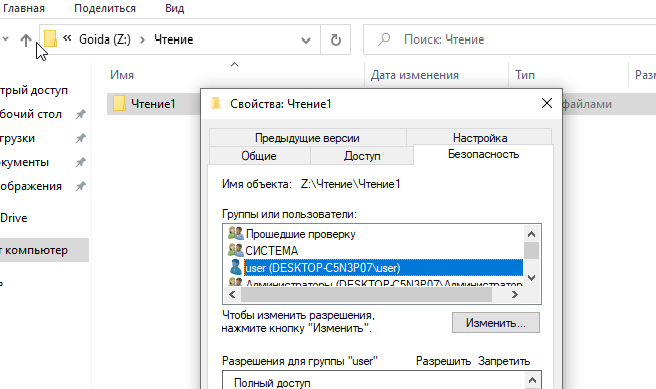Select the Чтение1 folder icon
The width and height of the screenshot is (656, 389).
coord(119,103)
